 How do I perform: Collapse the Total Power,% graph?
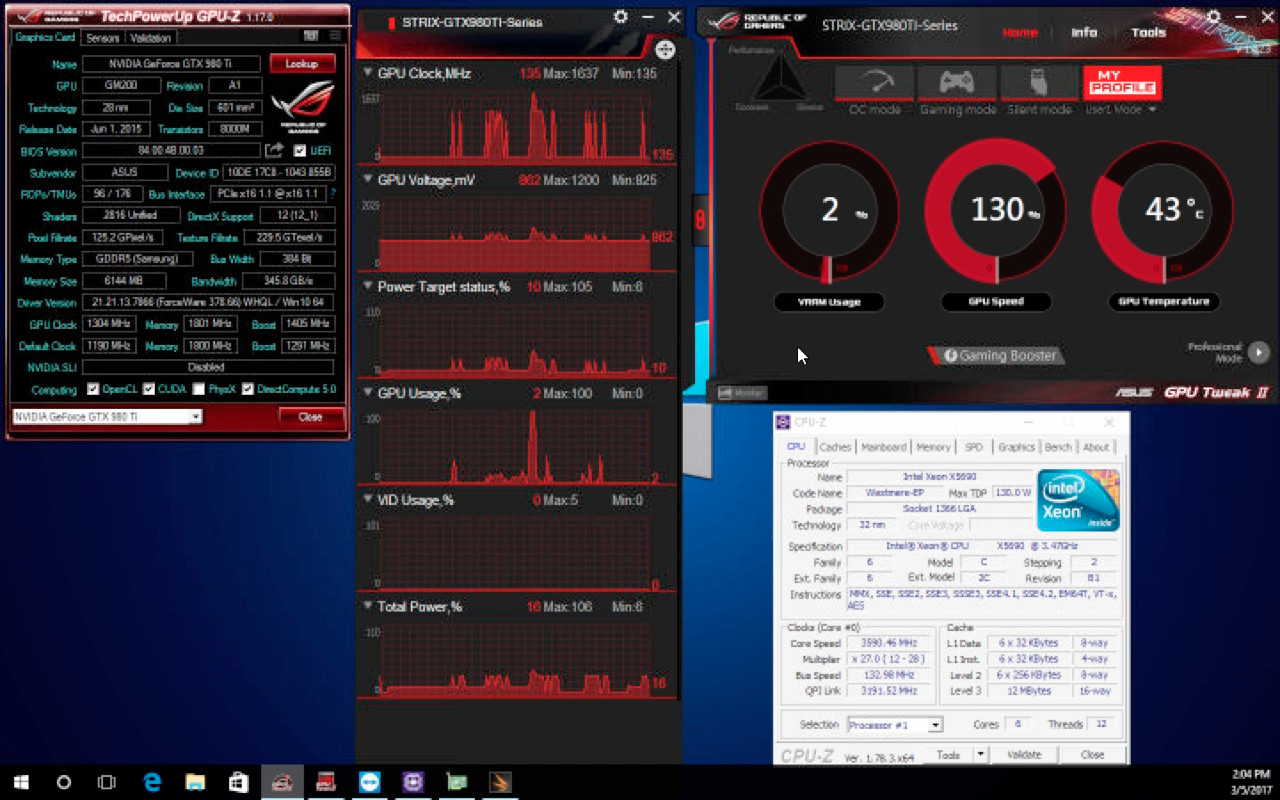367,607
